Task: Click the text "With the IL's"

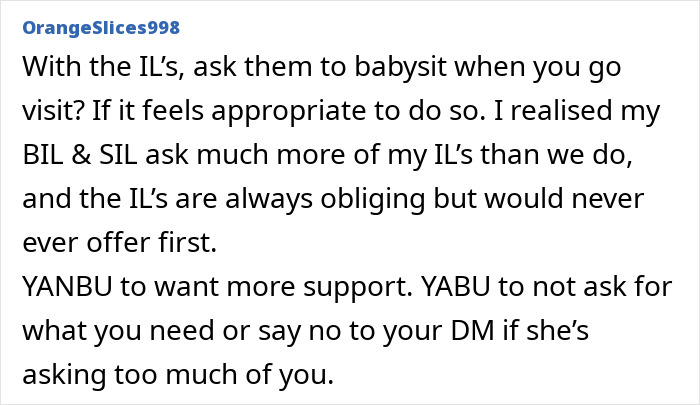Action: 103,67
